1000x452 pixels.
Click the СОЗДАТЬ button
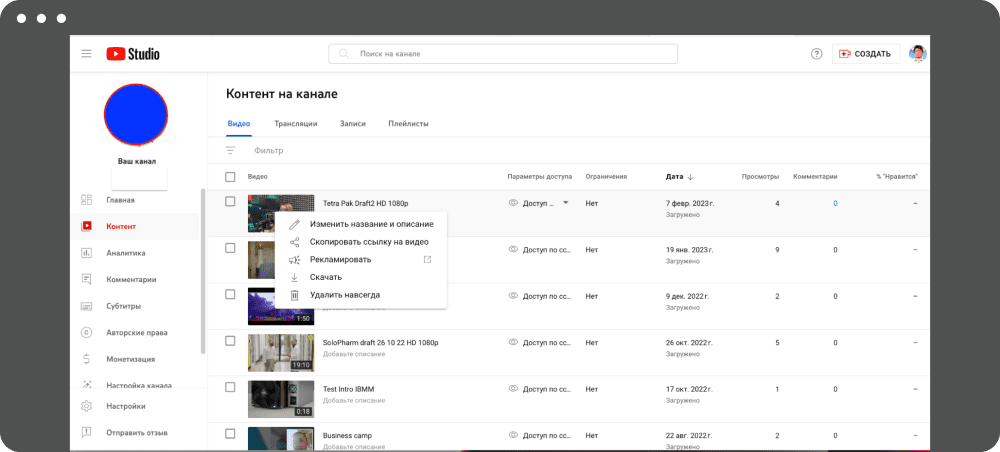coord(865,54)
